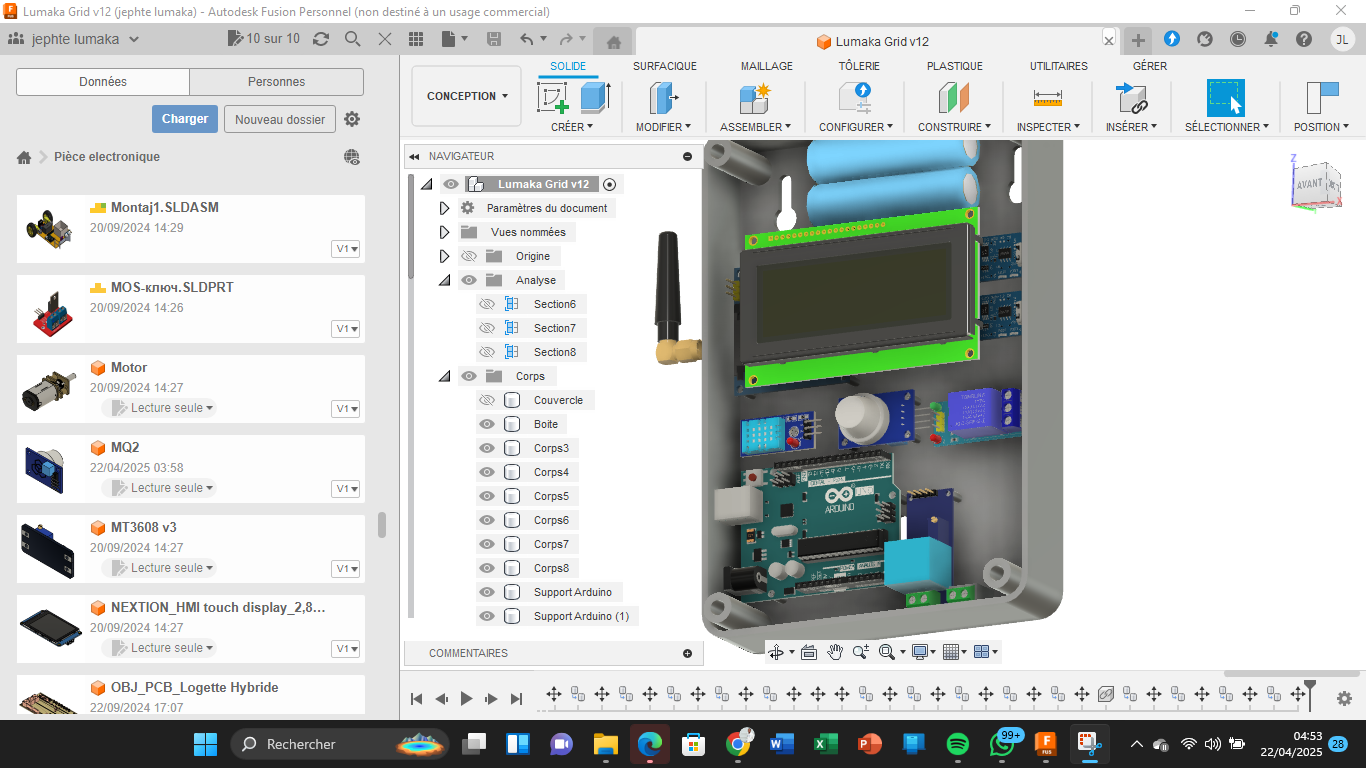Expand the Paramètres du document node
The width and height of the screenshot is (1366, 768).
tap(445, 208)
